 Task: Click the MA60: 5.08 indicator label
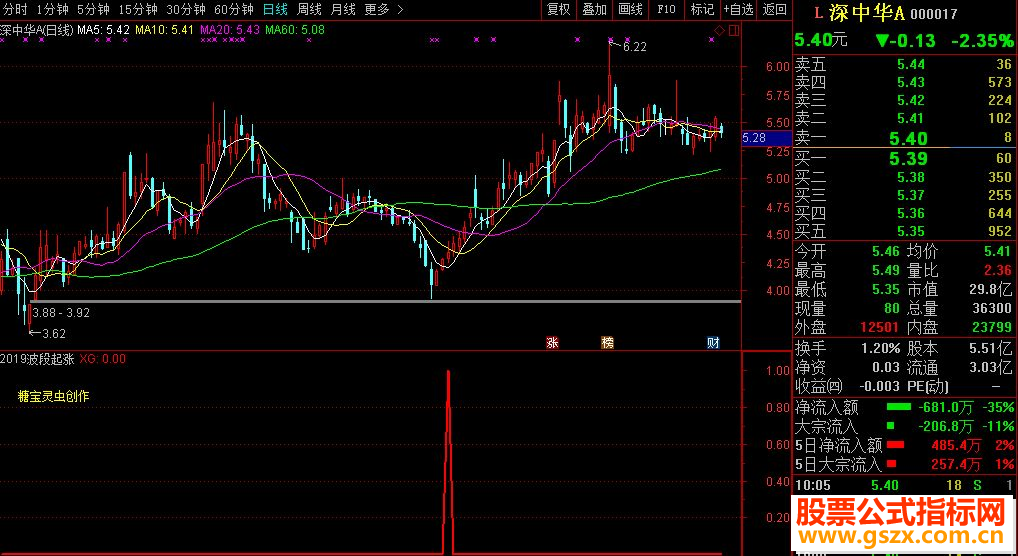pyautogui.click(x=295, y=29)
